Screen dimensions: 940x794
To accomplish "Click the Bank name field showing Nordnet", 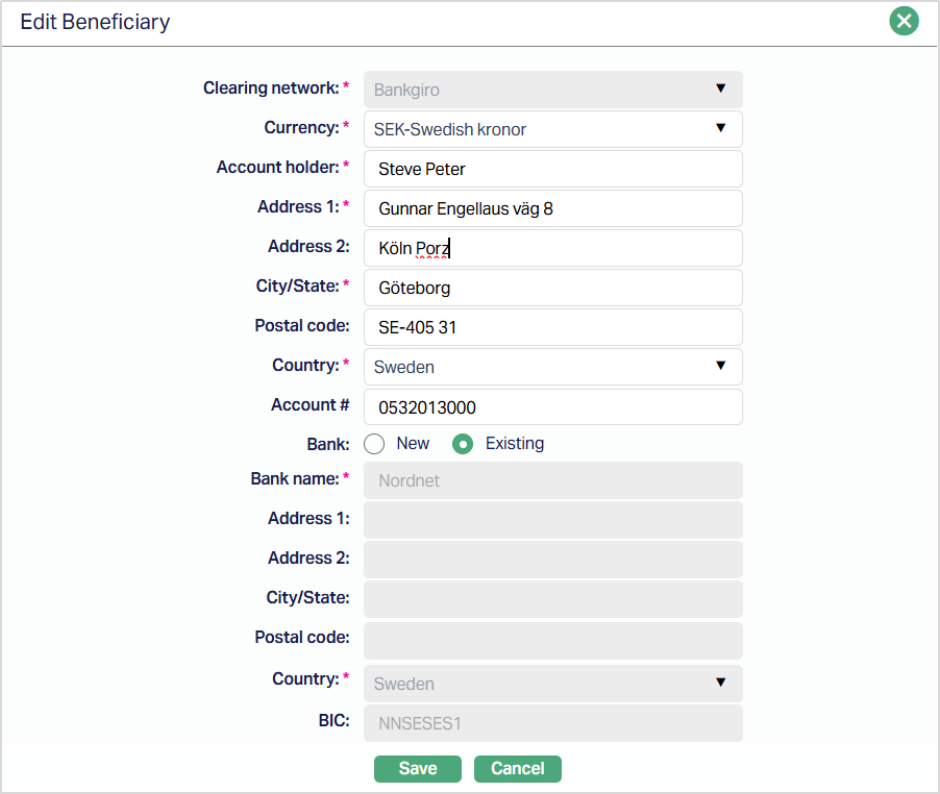I will 553,480.
